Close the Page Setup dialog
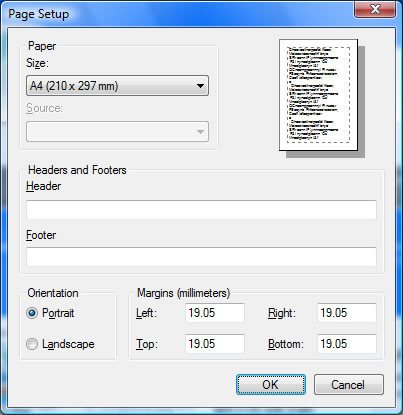 pyautogui.click(x=375, y=9)
